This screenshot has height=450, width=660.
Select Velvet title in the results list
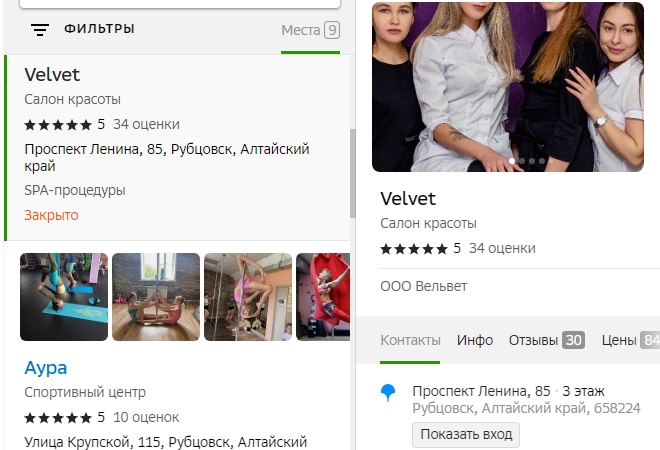[52, 75]
